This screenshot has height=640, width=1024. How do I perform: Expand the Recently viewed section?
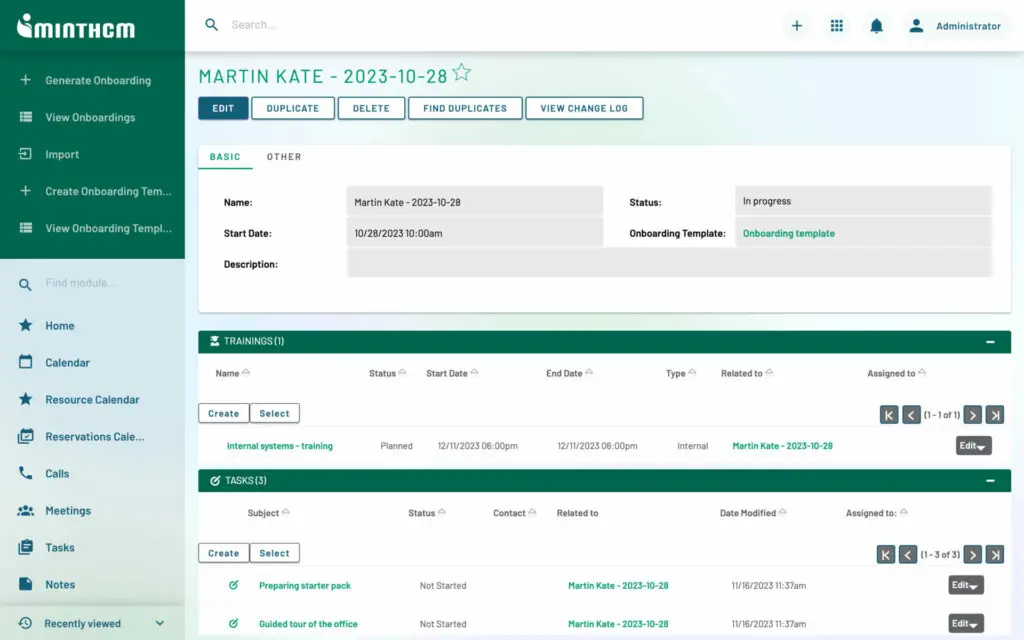tap(157, 622)
